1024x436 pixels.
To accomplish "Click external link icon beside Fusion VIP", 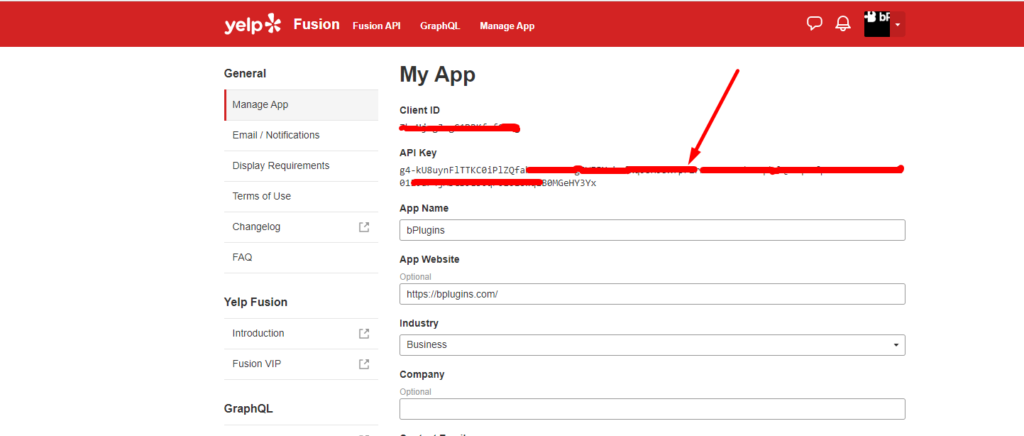I will click(x=364, y=364).
